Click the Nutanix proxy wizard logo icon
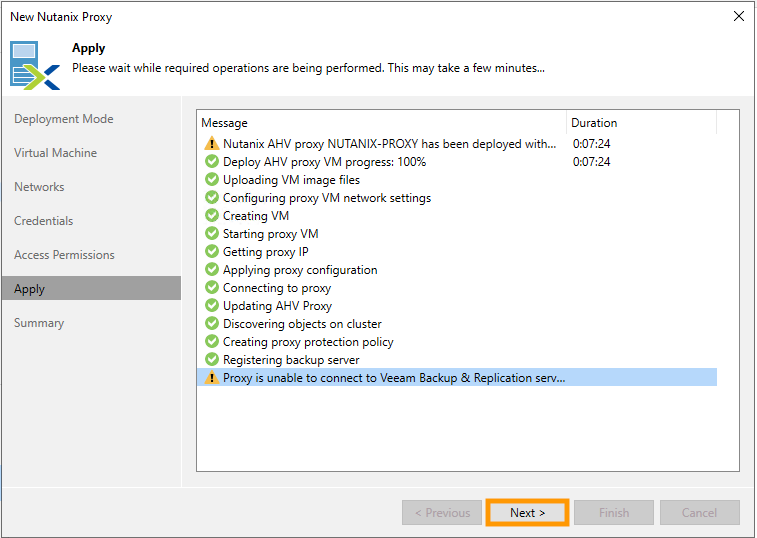Viewport: 757px width, 538px height. [35, 65]
